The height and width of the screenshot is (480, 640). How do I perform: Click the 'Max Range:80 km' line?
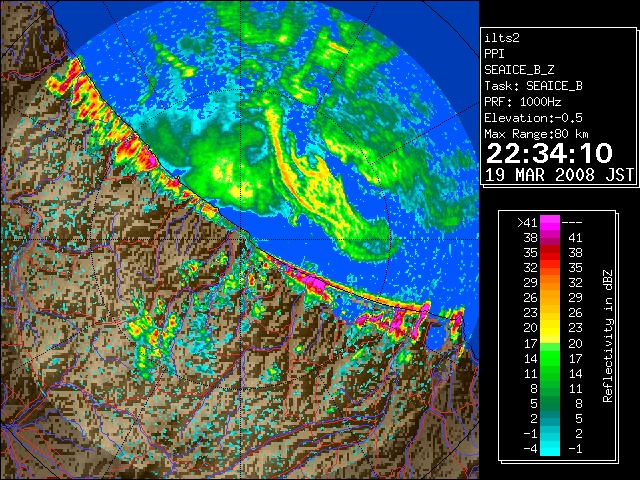tap(536, 134)
